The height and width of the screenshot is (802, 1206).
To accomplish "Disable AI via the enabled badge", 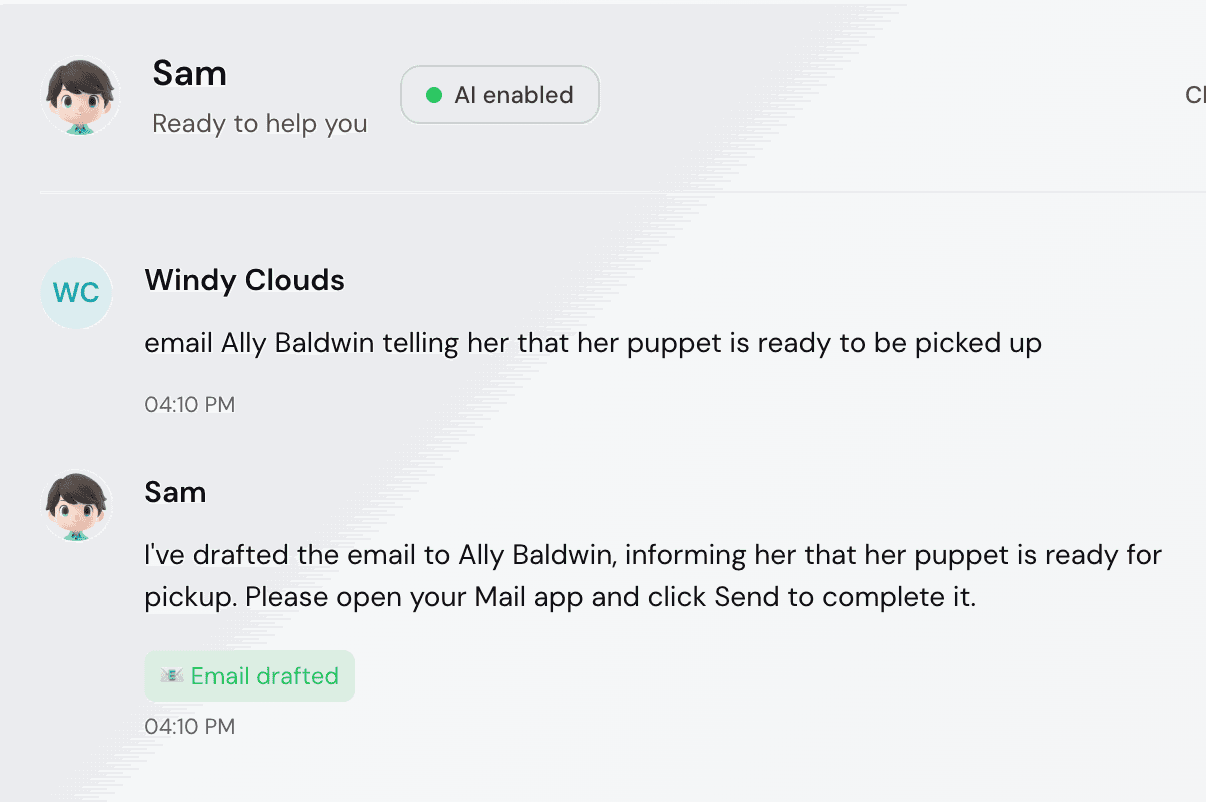I will coord(499,94).
